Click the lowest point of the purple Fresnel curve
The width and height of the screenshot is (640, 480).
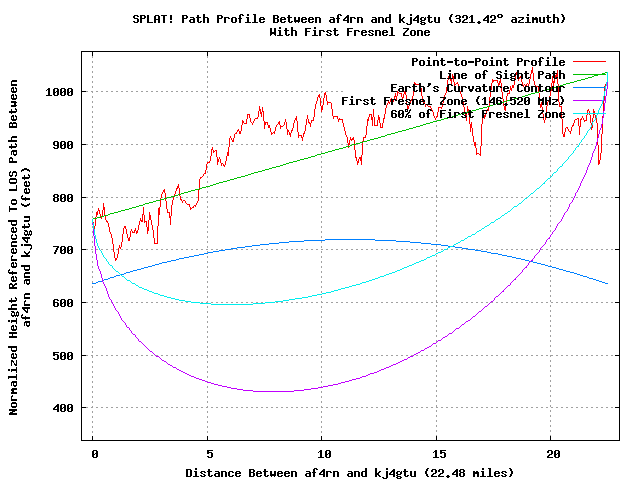[x=273, y=391]
